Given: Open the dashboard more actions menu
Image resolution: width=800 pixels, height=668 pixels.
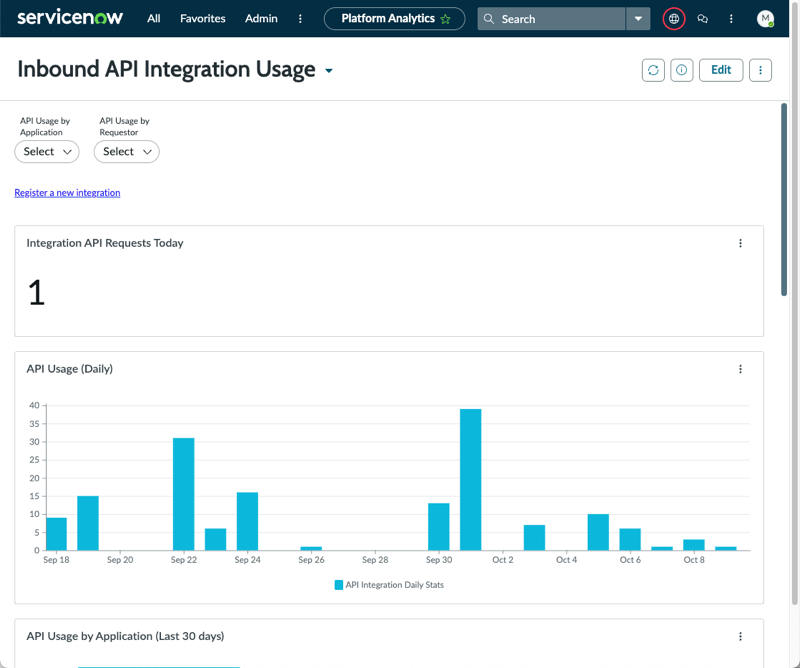Looking at the screenshot, I should click(x=760, y=70).
